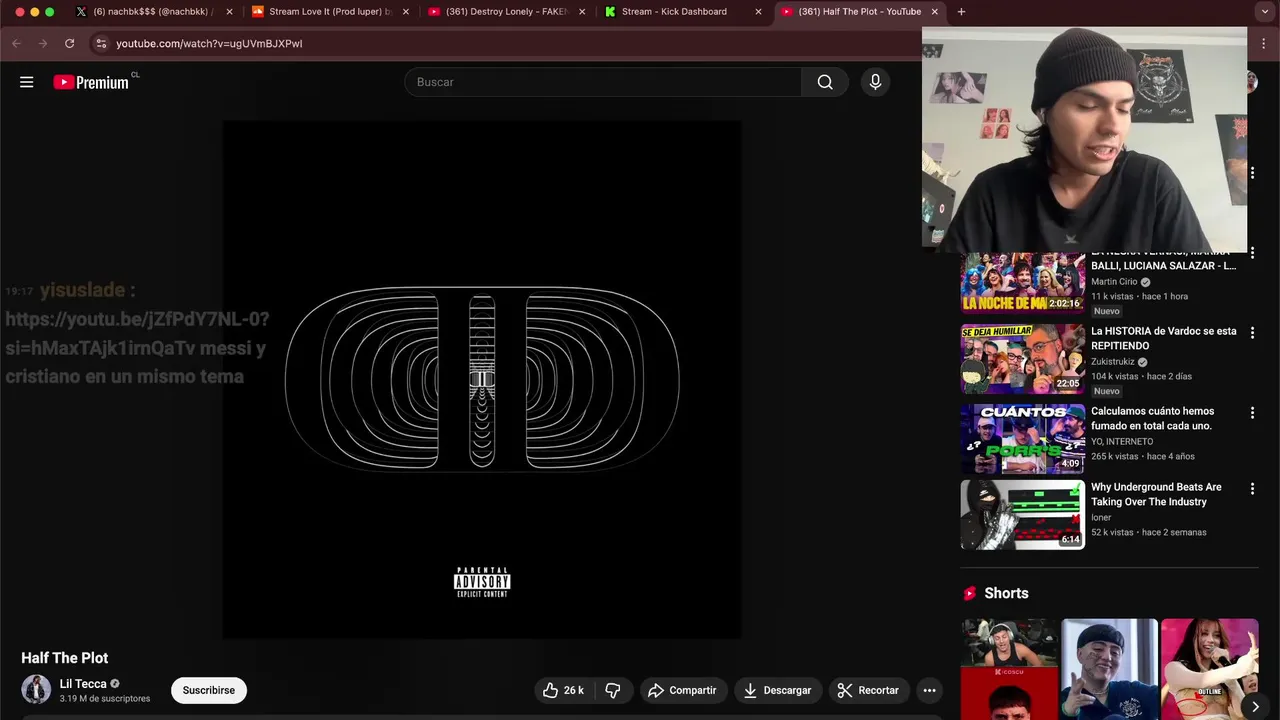Go to YouTube Premium home logo

click(91, 82)
